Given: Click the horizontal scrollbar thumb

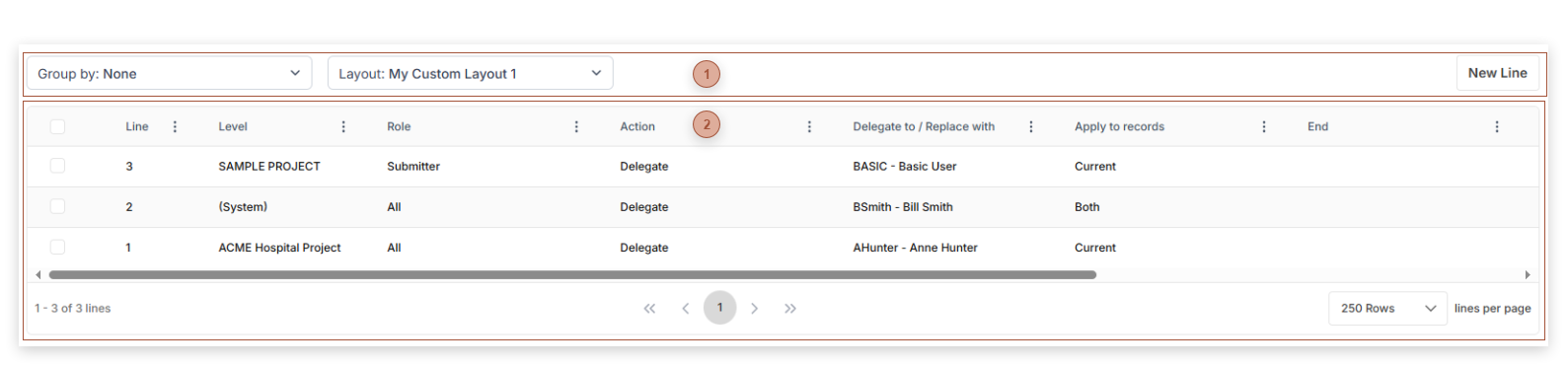Looking at the screenshot, I should click(x=572, y=274).
